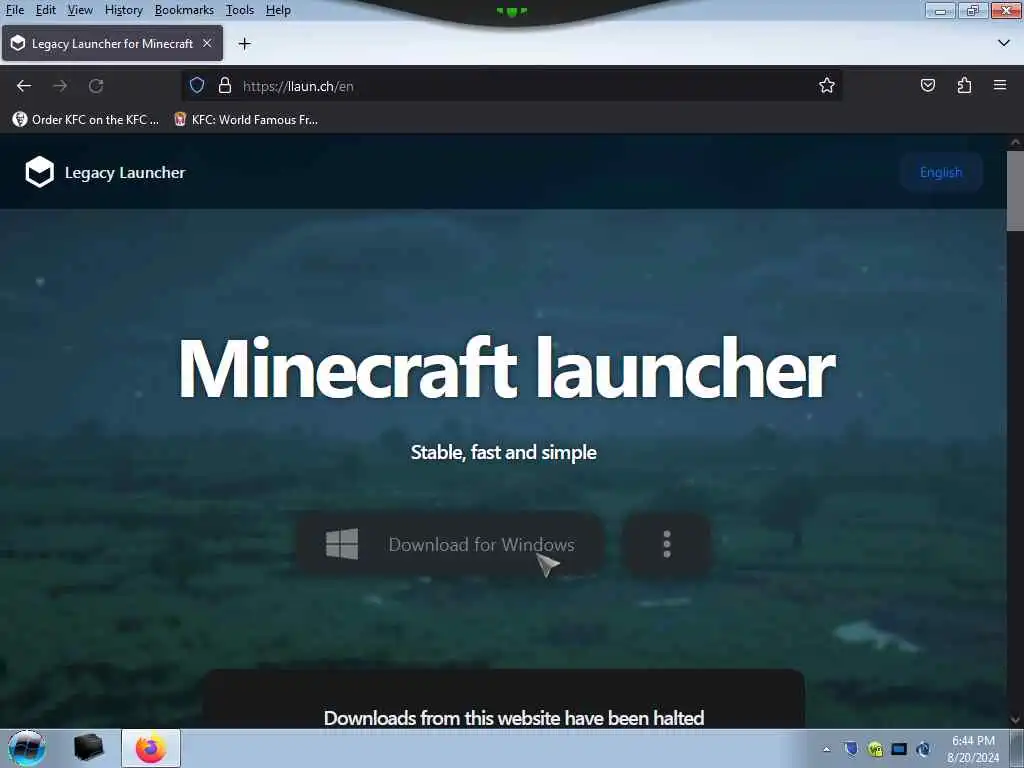The height and width of the screenshot is (768, 1024).
Task: Show hidden system tray icons
Action: [827, 749]
